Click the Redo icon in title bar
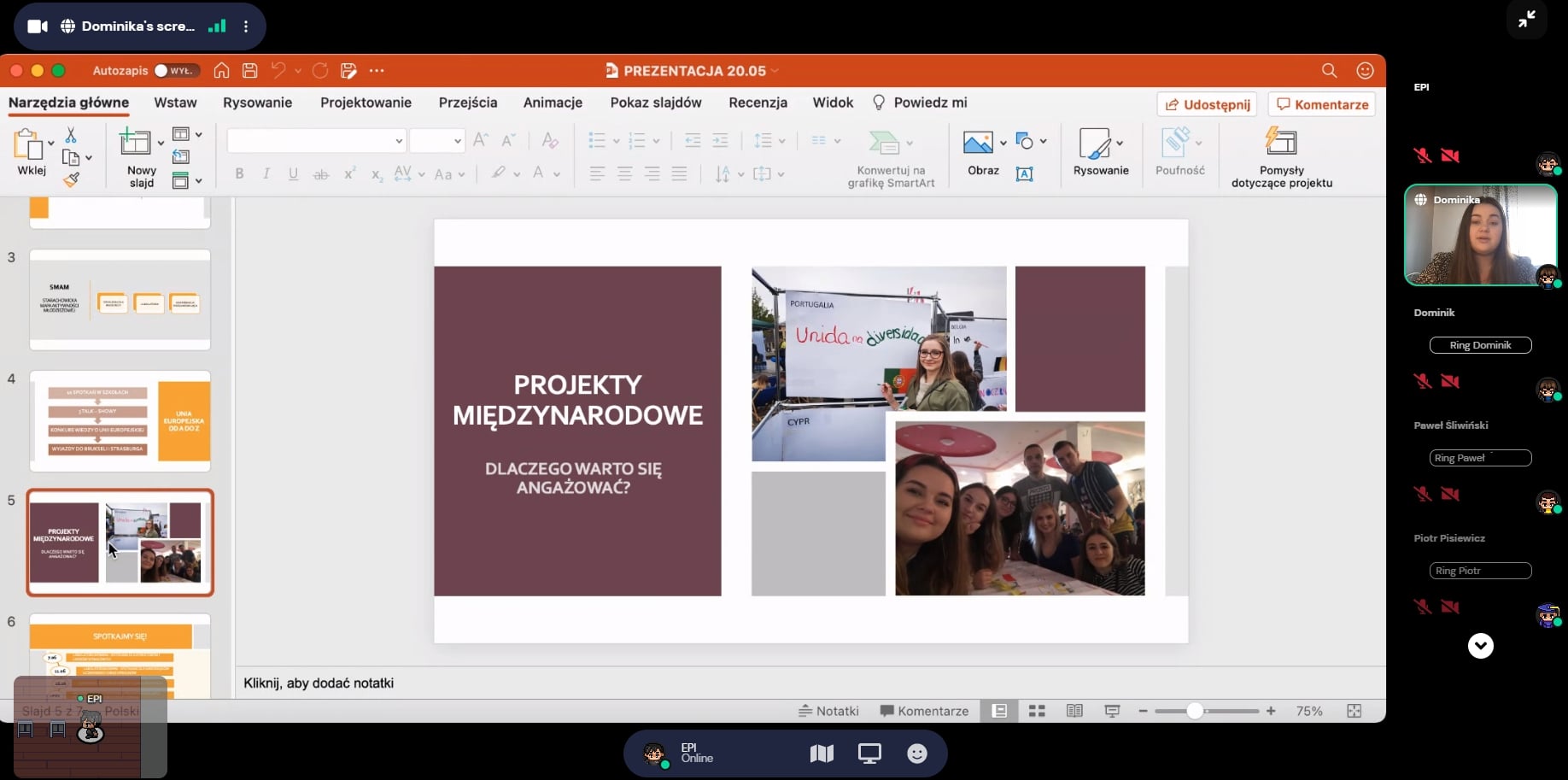 tap(320, 71)
